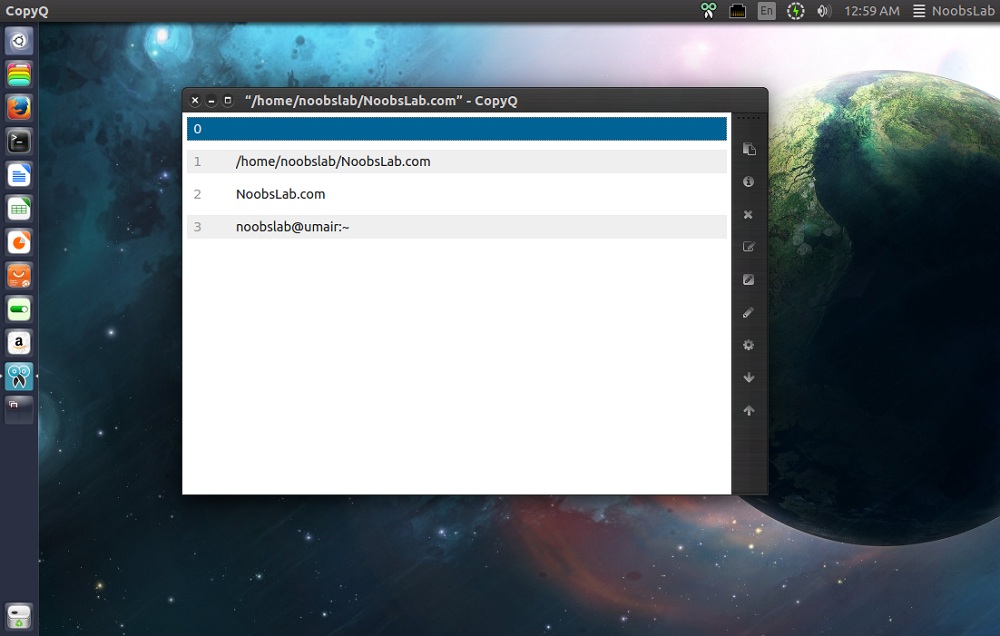Edit item in external editor with pencil icon

click(748, 313)
